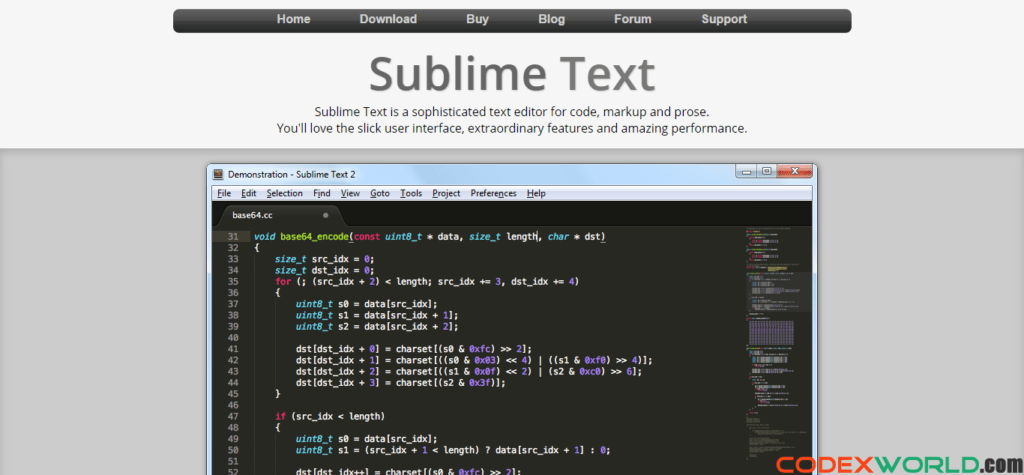Close the Demonstration - Sublime Text 2 window
The height and width of the screenshot is (475, 1024).
click(x=794, y=171)
